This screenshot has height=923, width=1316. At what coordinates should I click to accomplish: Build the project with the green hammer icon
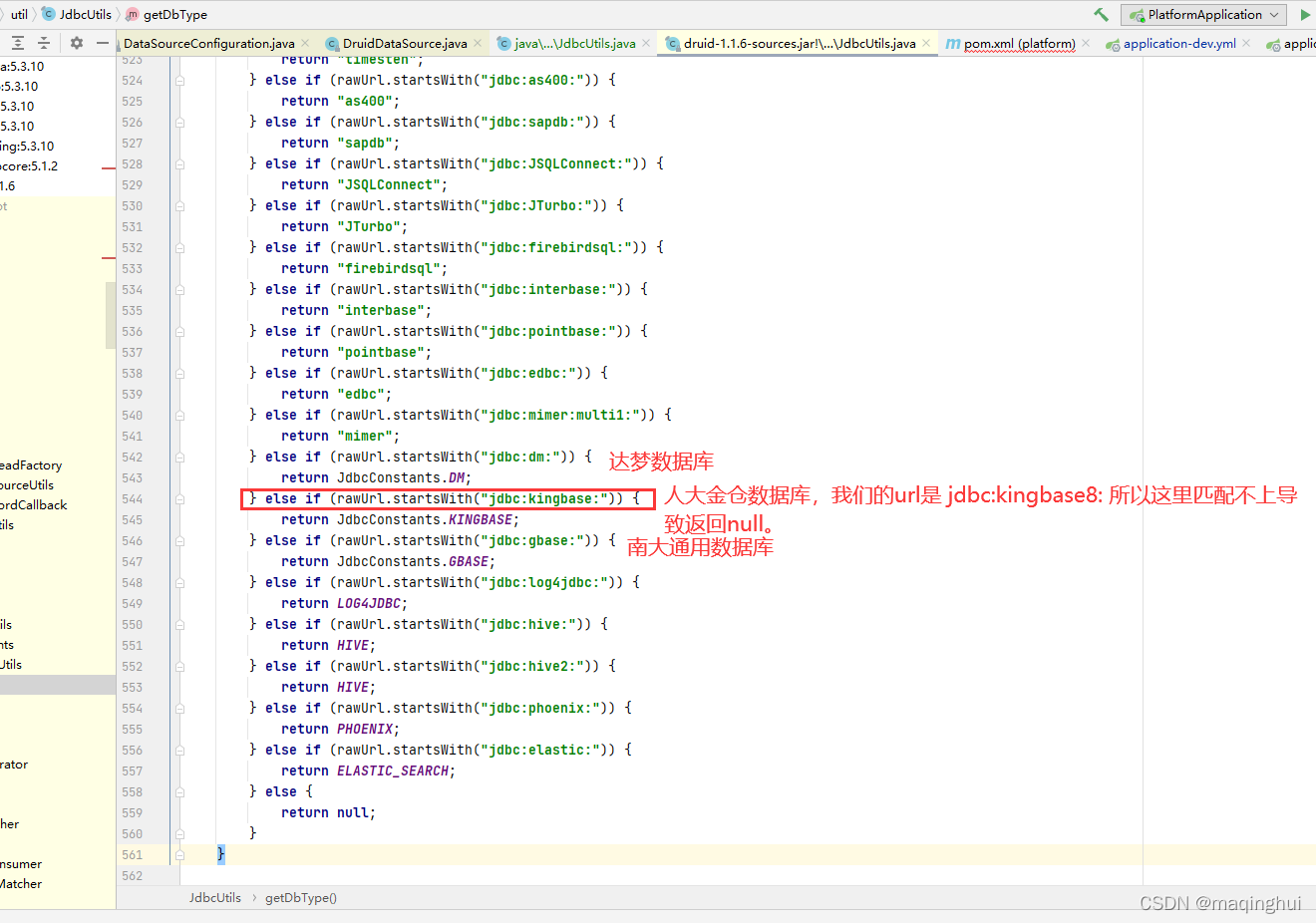tap(1100, 14)
